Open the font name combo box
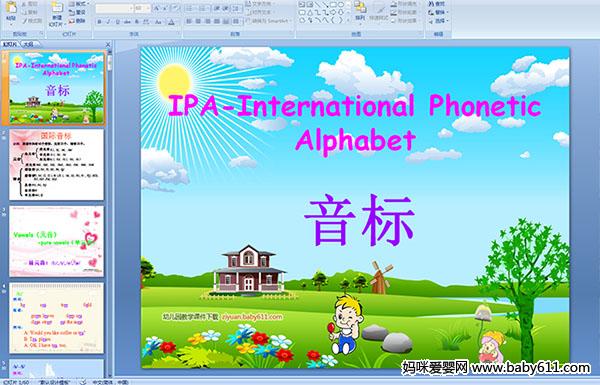This screenshot has height=385, width=600. 114,8
